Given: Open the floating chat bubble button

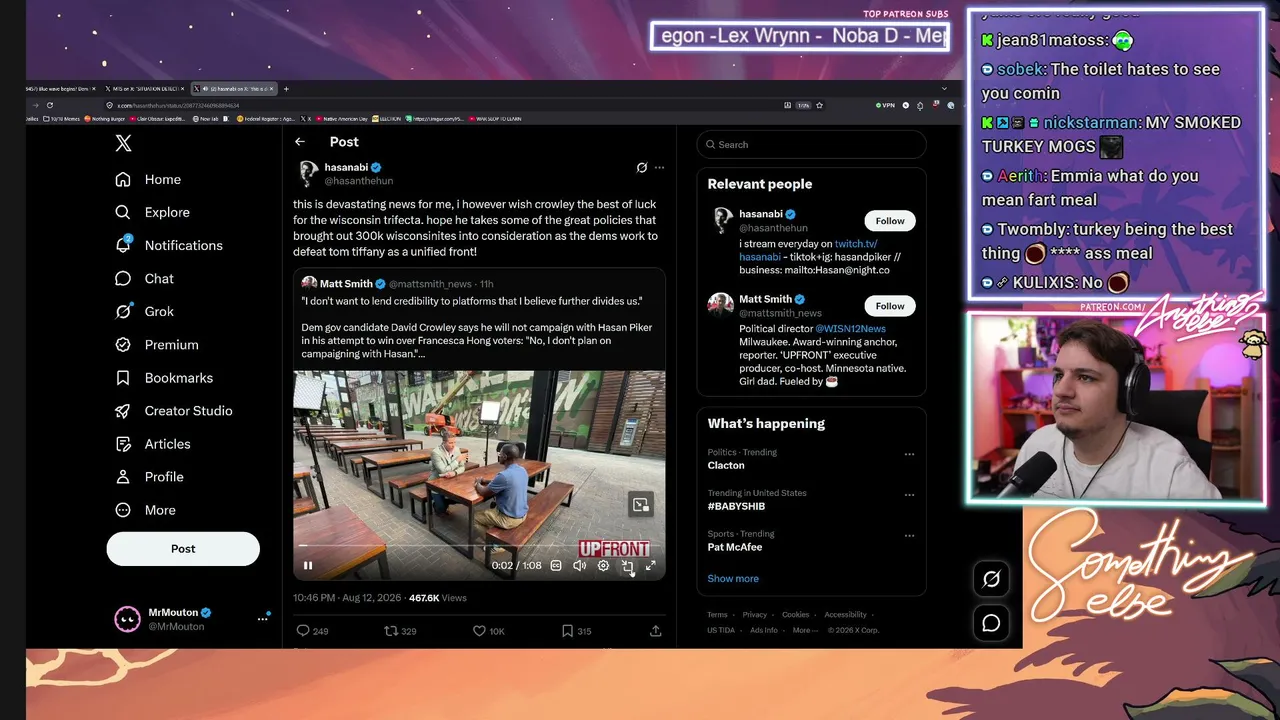Looking at the screenshot, I should 991,623.
